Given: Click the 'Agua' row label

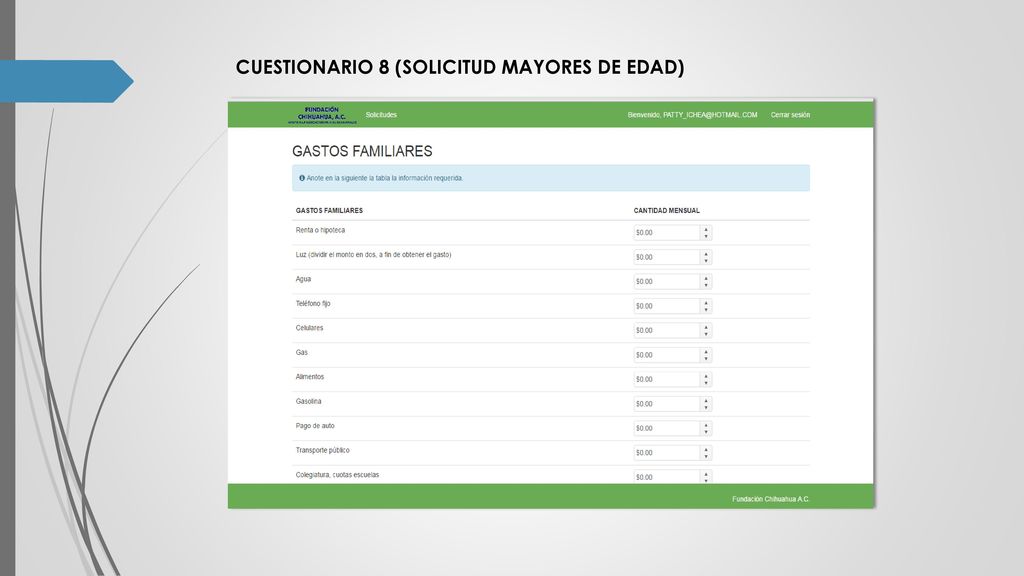Looking at the screenshot, I should click(x=303, y=279).
